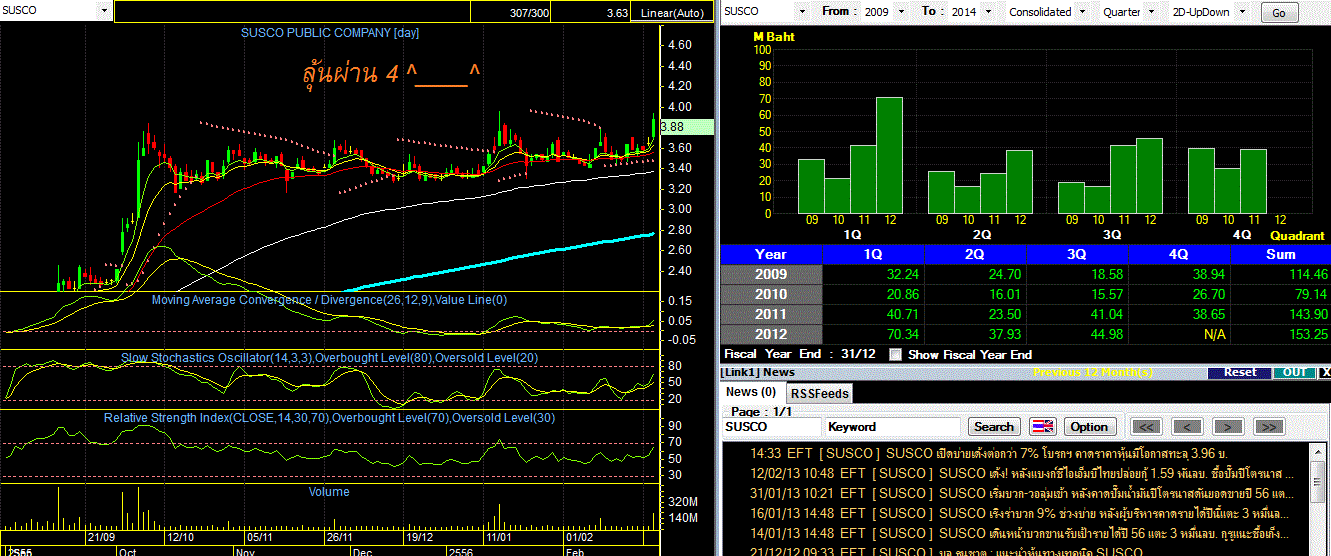
Task: Go to previous news page (<)
Action: 1187,426
